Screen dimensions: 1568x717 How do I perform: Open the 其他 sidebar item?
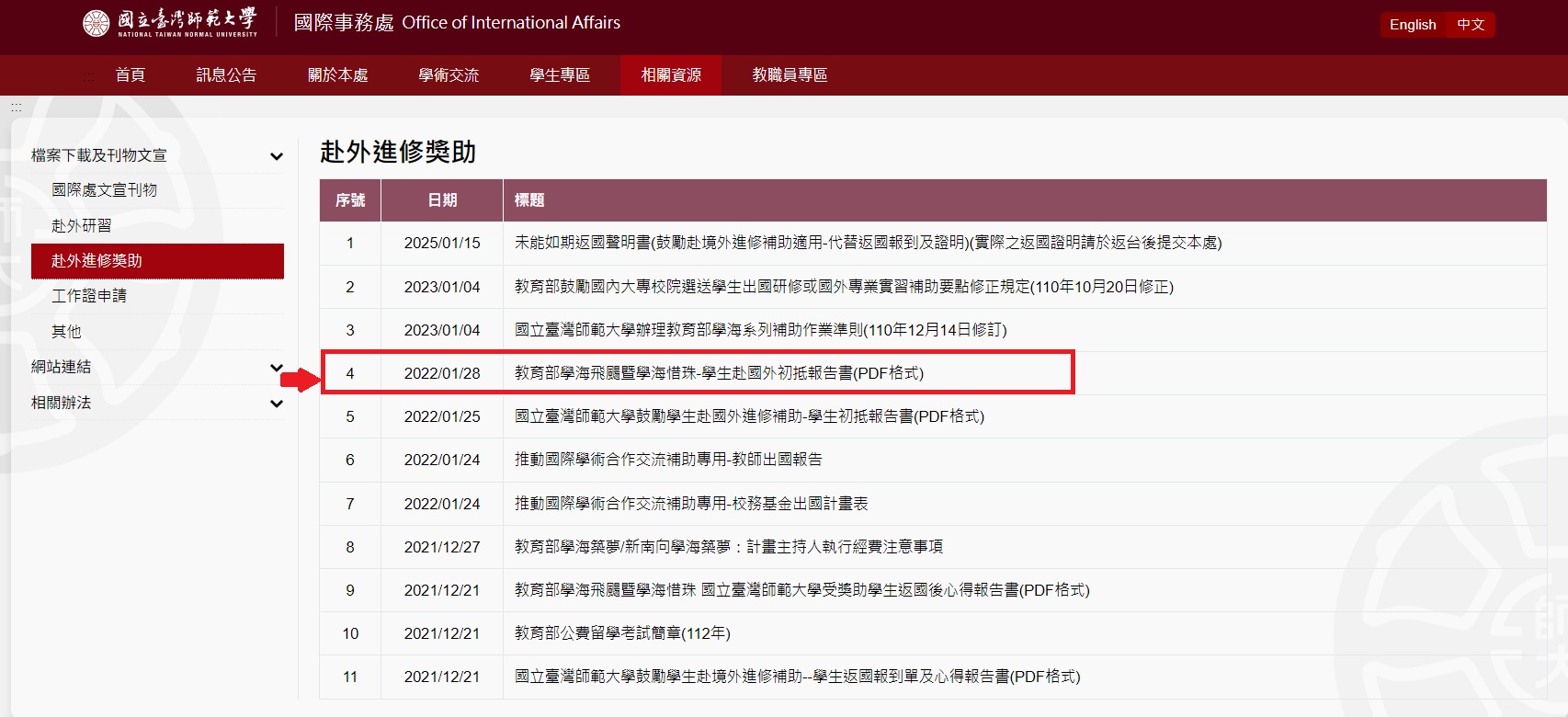[66, 332]
